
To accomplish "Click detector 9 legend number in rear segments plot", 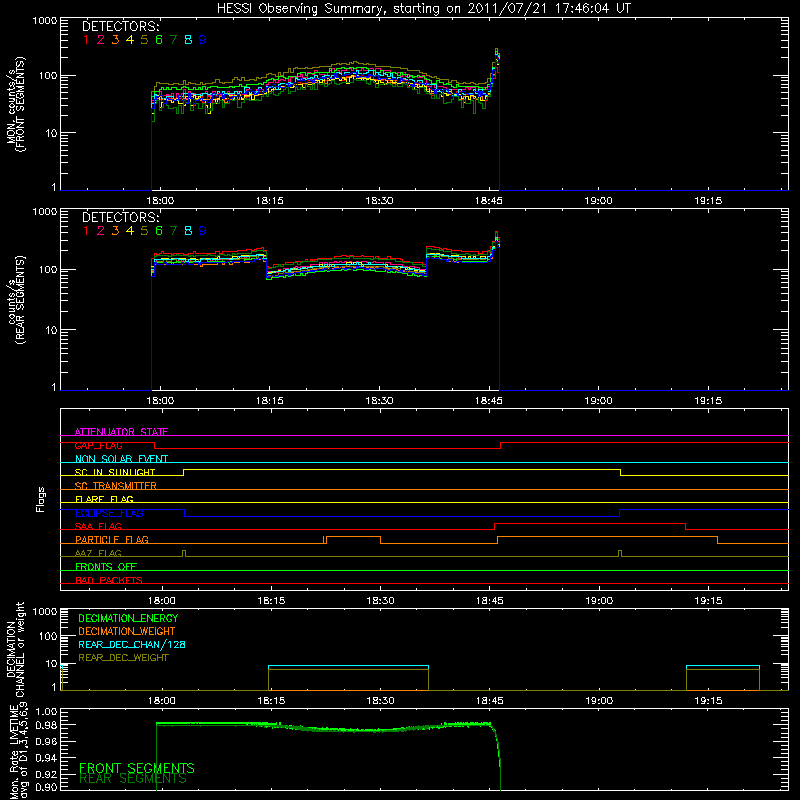I will point(203,231).
